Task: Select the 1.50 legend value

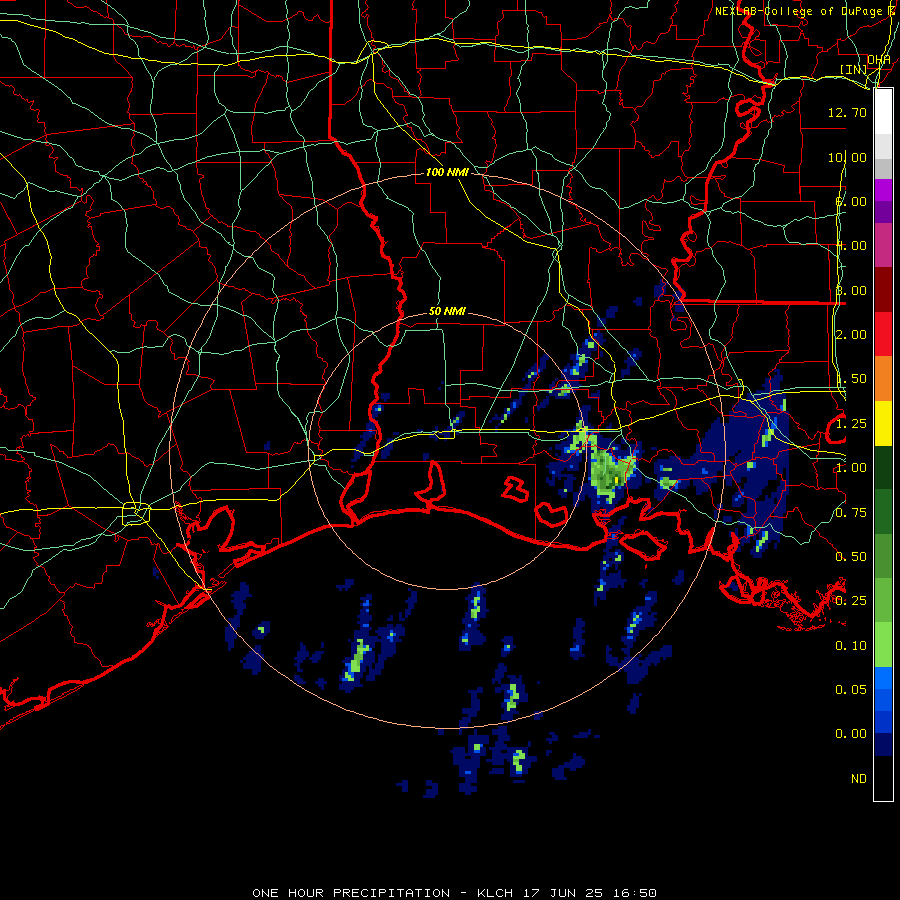Action: click(851, 379)
